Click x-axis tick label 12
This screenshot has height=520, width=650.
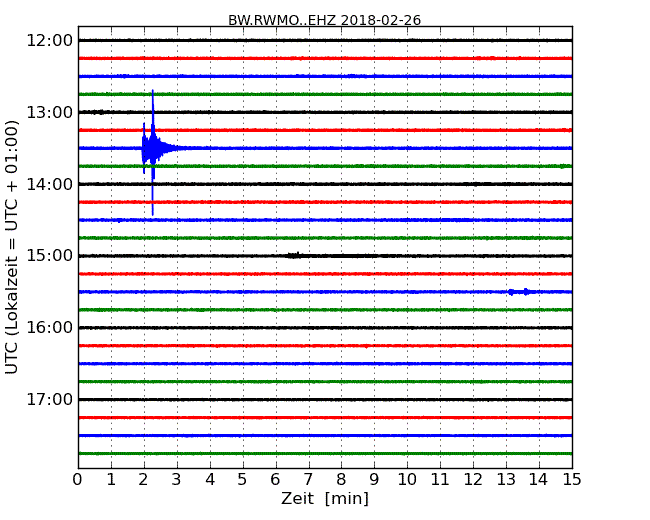point(473,479)
